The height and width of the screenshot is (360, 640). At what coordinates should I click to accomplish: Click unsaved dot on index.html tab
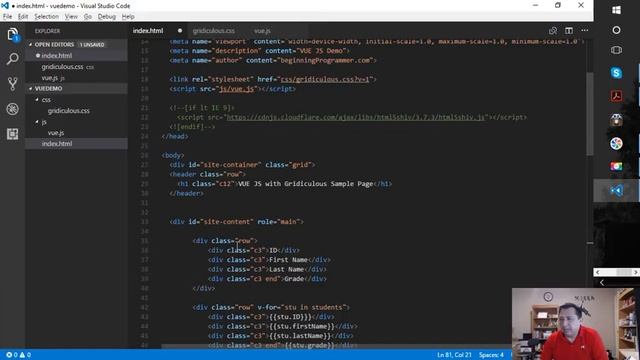point(180,31)
